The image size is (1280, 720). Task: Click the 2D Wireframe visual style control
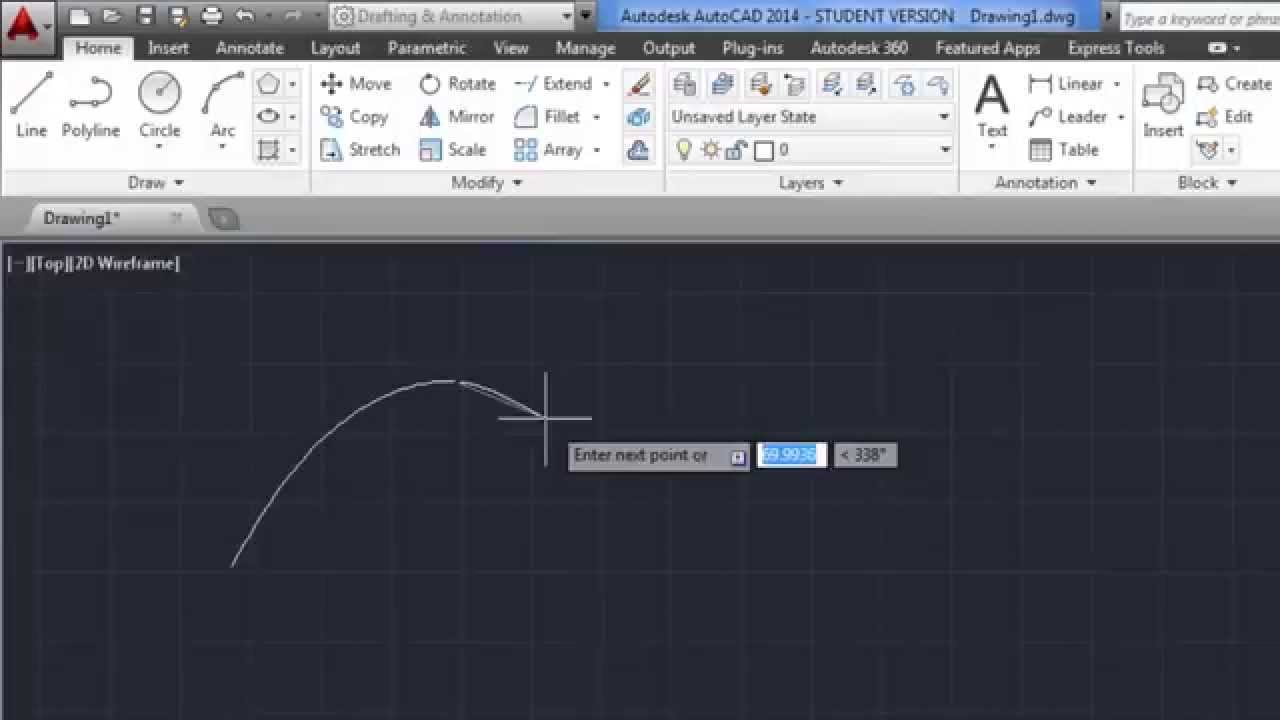pyautogui.click(x=124, y=264)
